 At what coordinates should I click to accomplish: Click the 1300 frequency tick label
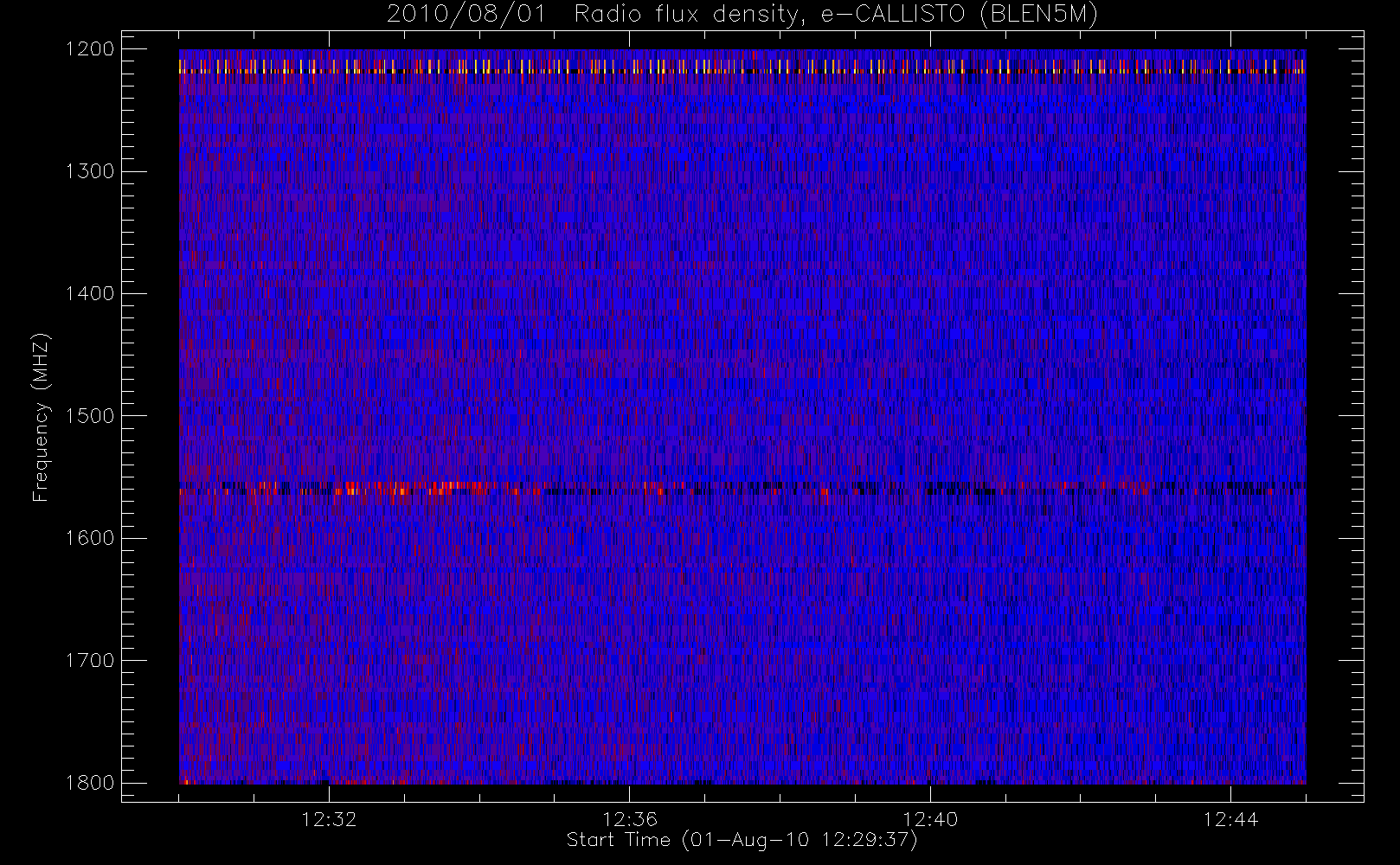pos(90,171)
